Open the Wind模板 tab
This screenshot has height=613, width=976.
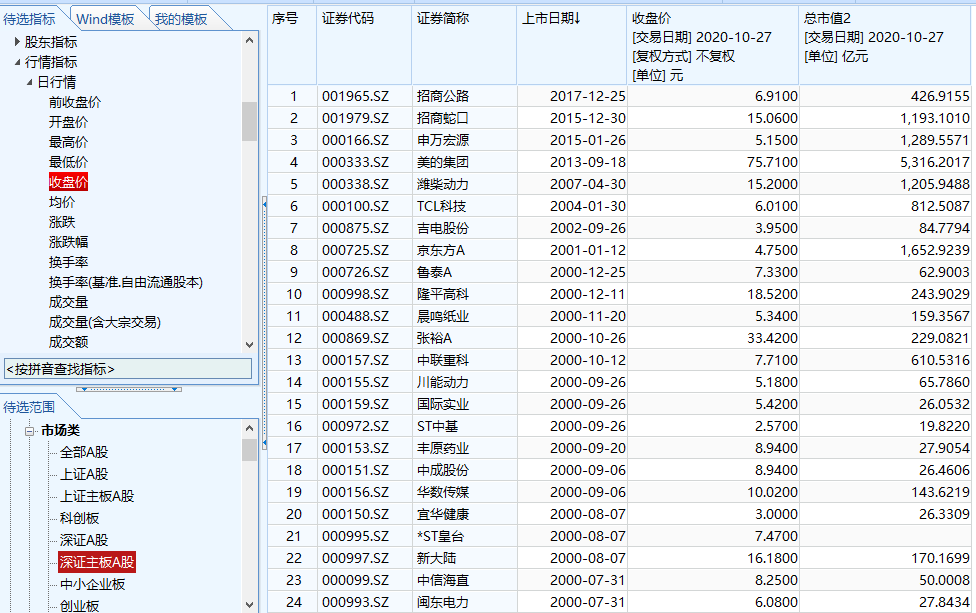click(105, 19)
